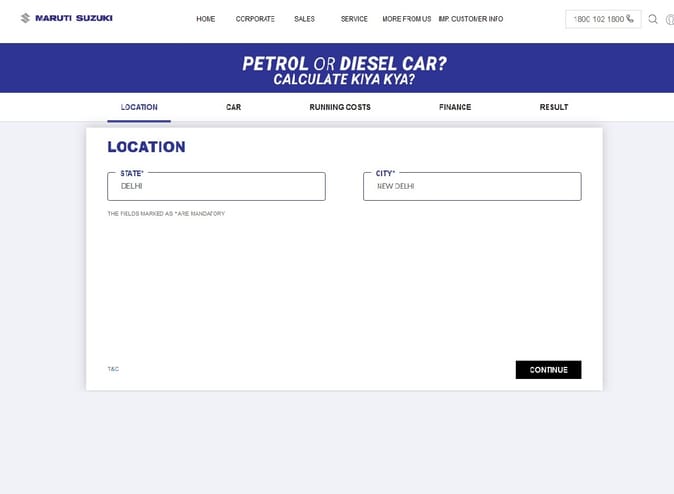Open the City dropdown showing New Delhi
Image resolution: width=674 pixels, height=494 pixels.
472,186
